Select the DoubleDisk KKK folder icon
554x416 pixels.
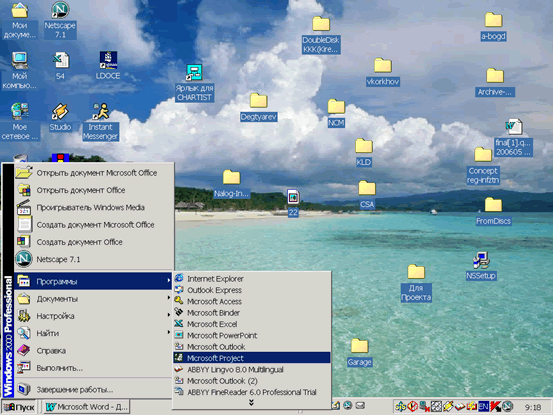(x=321, y=35)
